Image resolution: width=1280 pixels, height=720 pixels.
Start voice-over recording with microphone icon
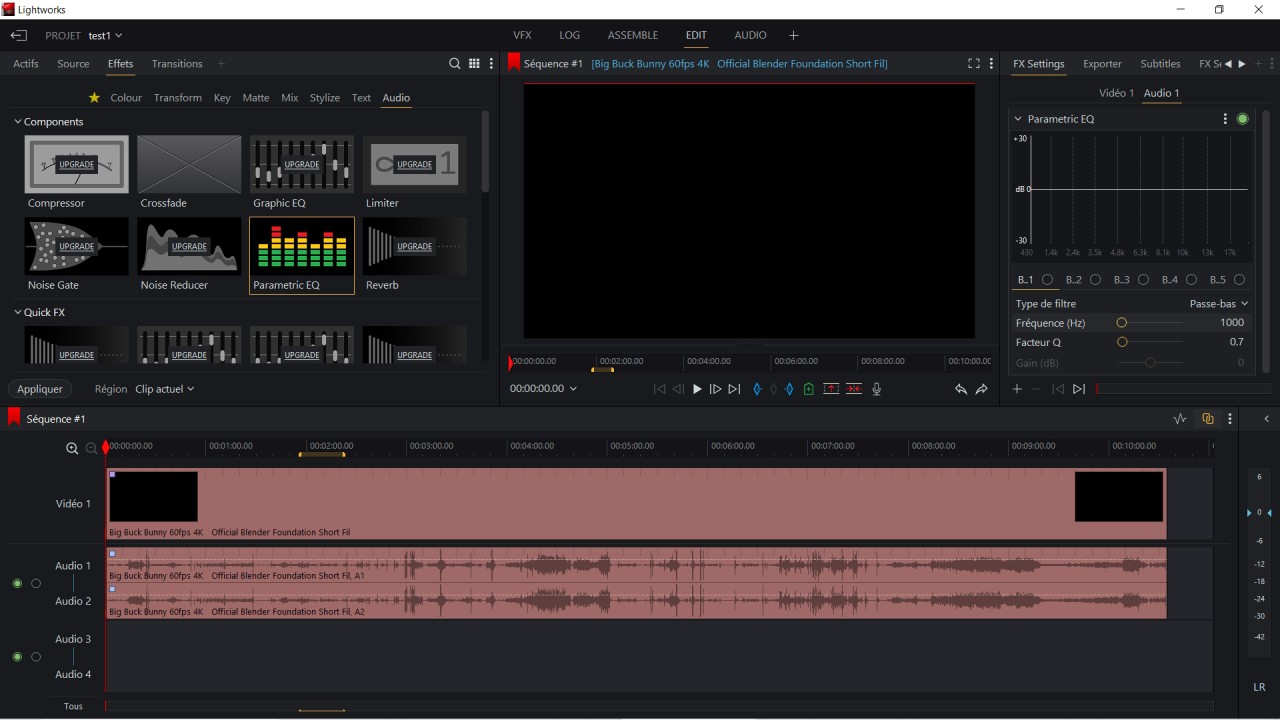[x=877, y=389]
